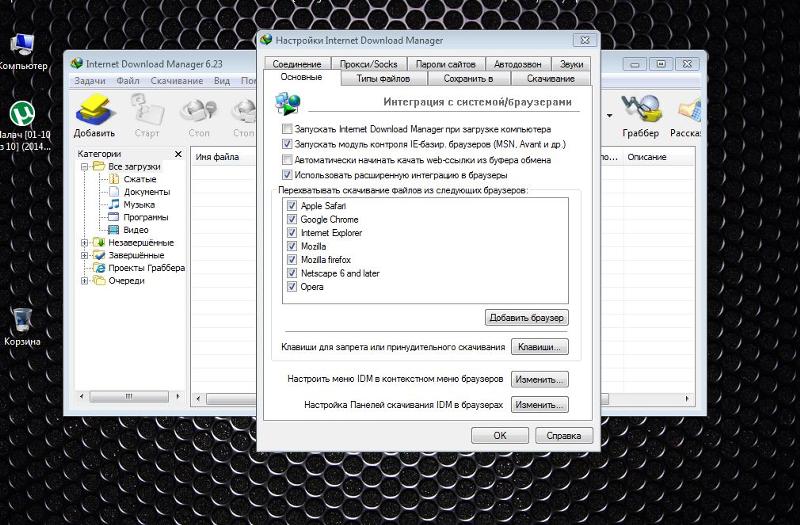The height and width of the screenshot is (525, 800).
Task: Uncheck Apple Safari browser
Action: [x=292, y=205]
